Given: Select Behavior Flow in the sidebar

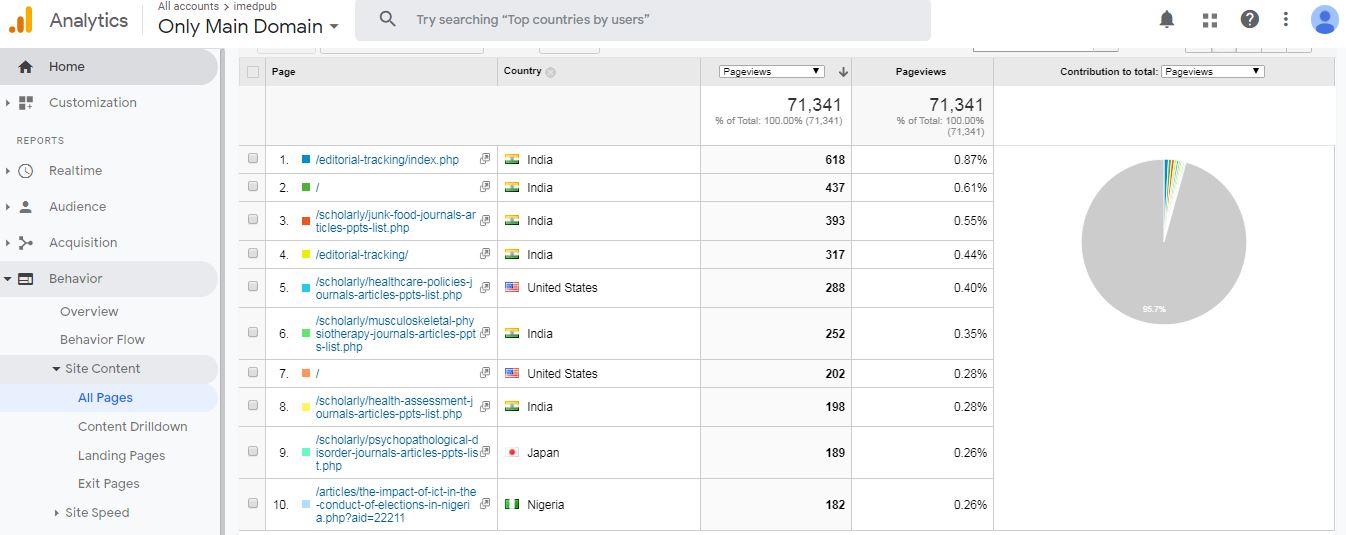Looking at the screenshot, I should [102, 339].
